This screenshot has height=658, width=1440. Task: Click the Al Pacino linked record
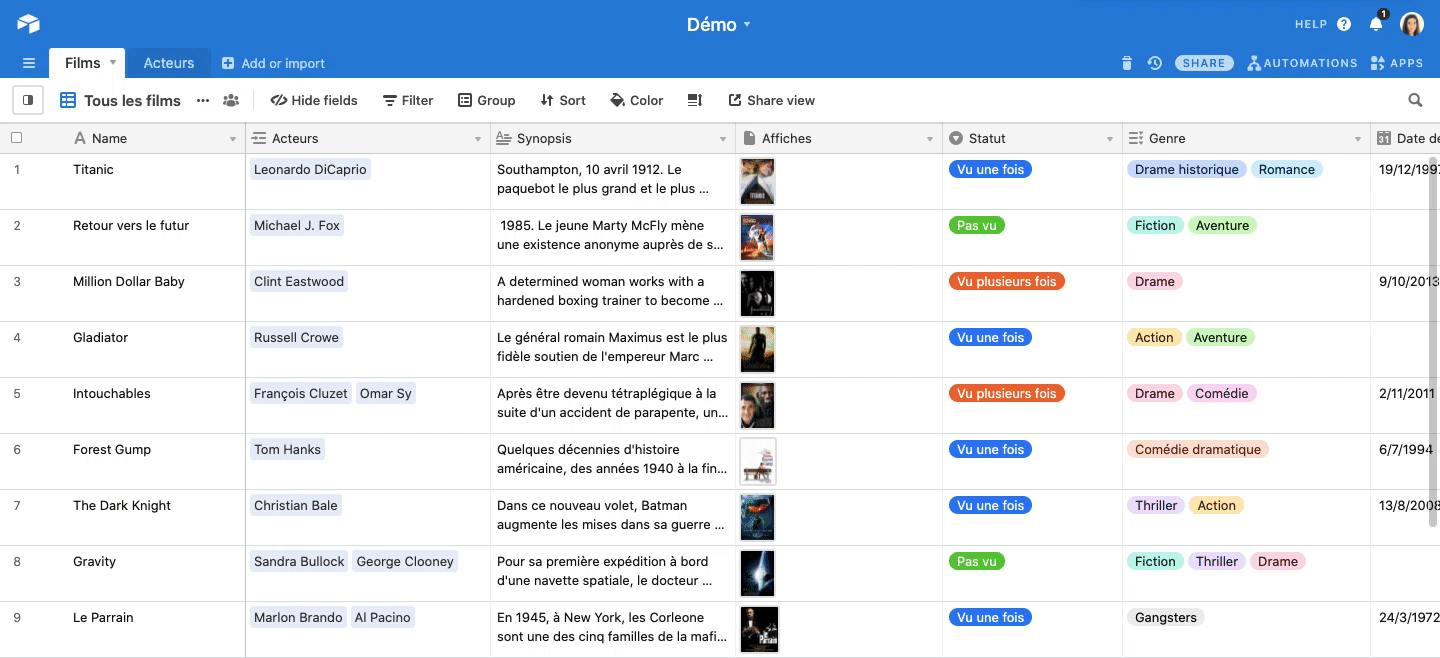click(x=383, y=618)
